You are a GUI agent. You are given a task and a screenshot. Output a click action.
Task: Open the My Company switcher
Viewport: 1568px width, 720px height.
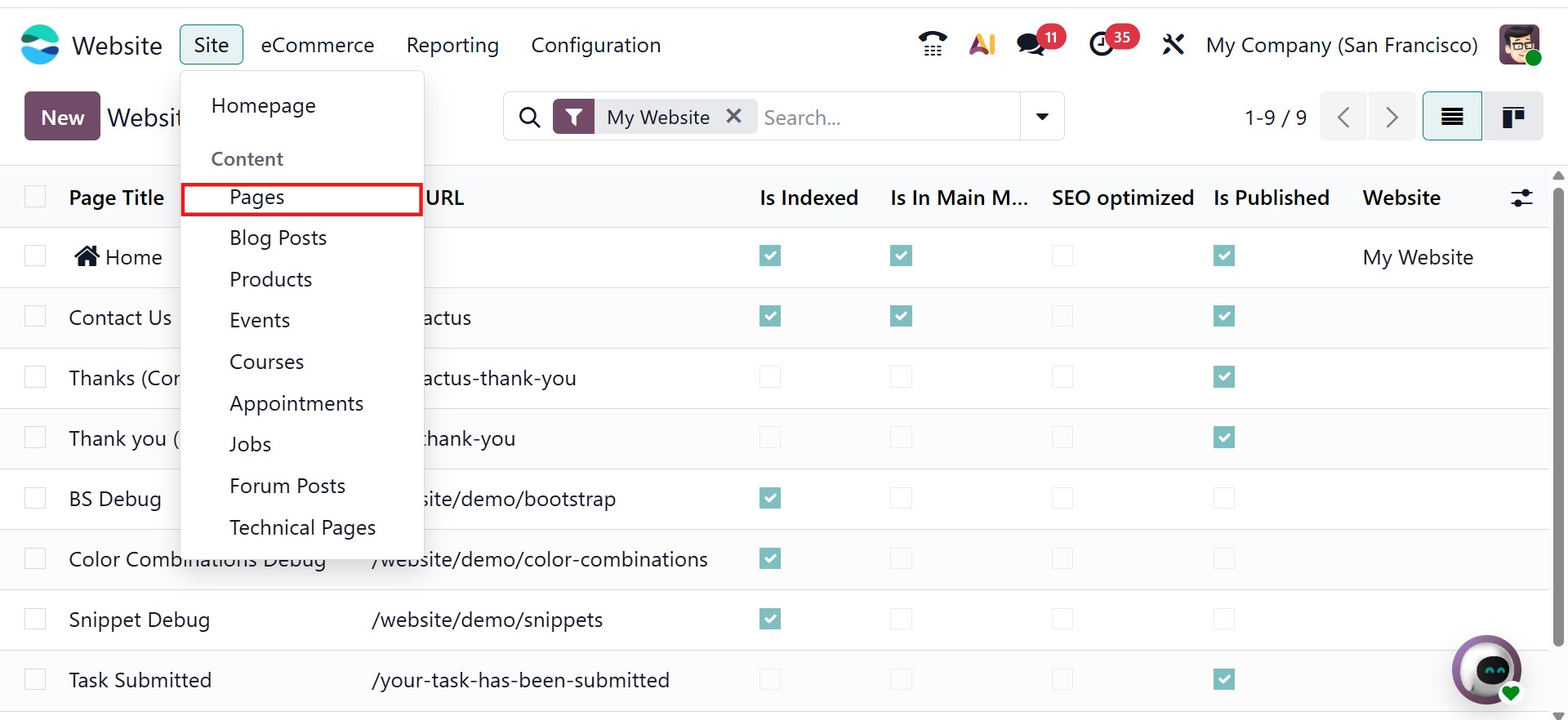click(1341, 45)
